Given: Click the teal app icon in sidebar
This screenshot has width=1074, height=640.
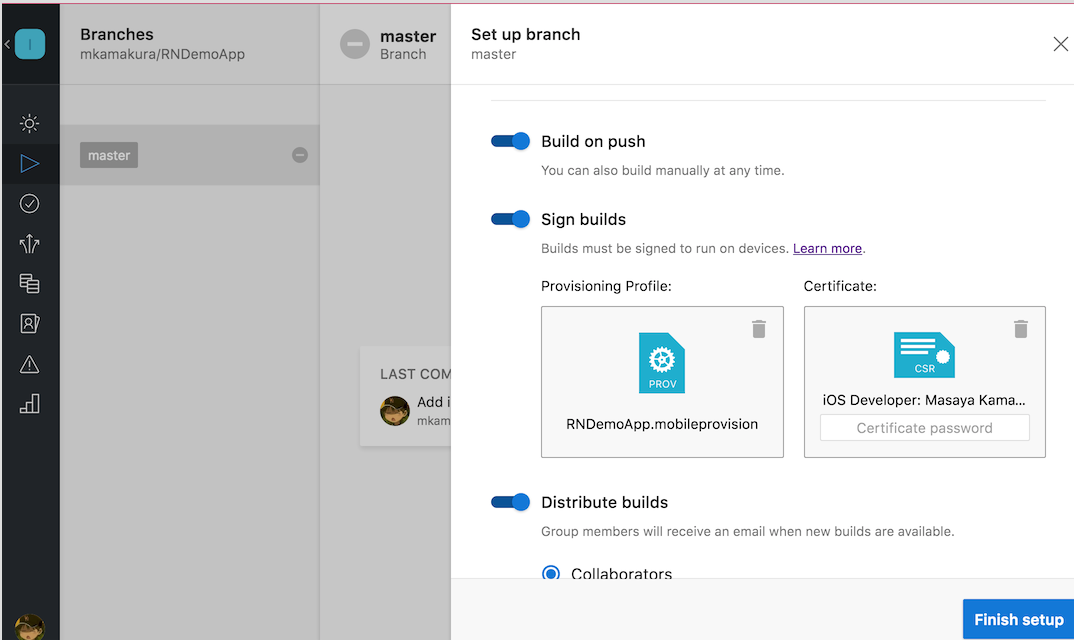Looking at the screenshot, I should (30, 44).
